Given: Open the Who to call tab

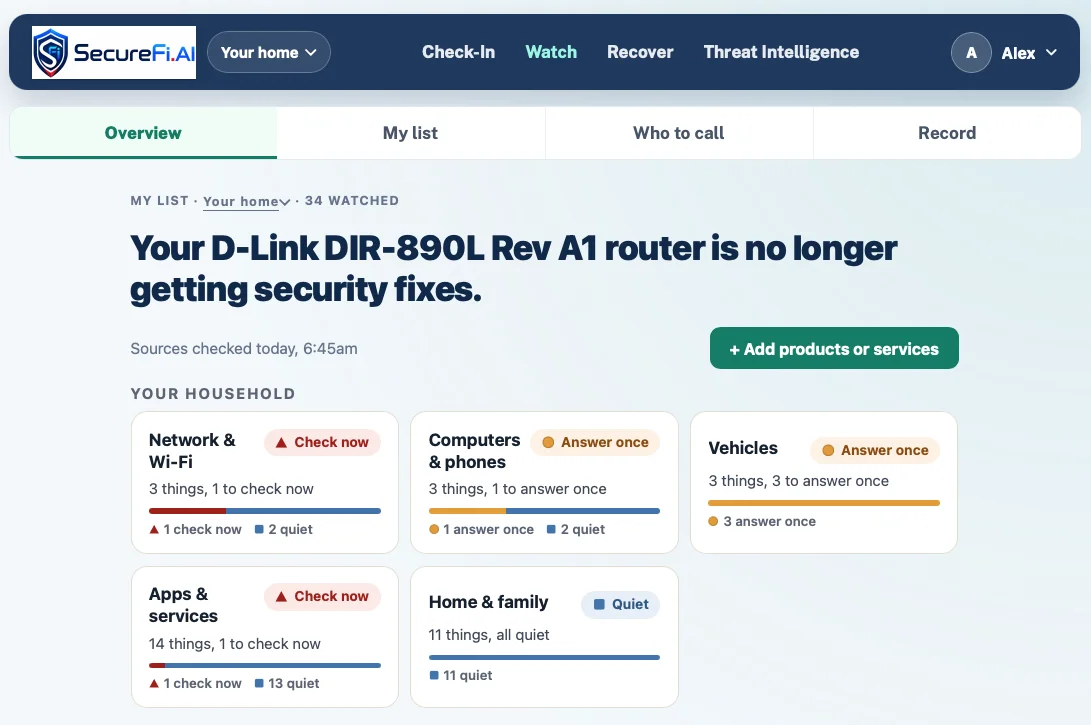Looking at the screenshot, I should (679, 133).
